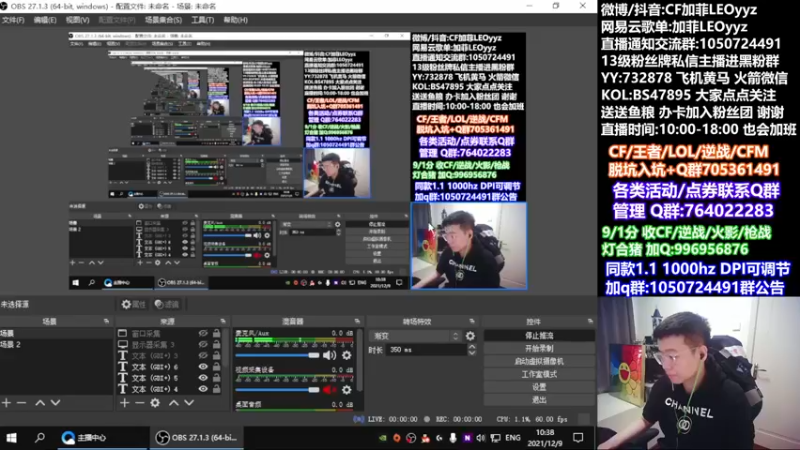Click the 麦克风/Aux volume slider
Image resolution: width=800 pixels, height=450 pixels.
[277, 355]
